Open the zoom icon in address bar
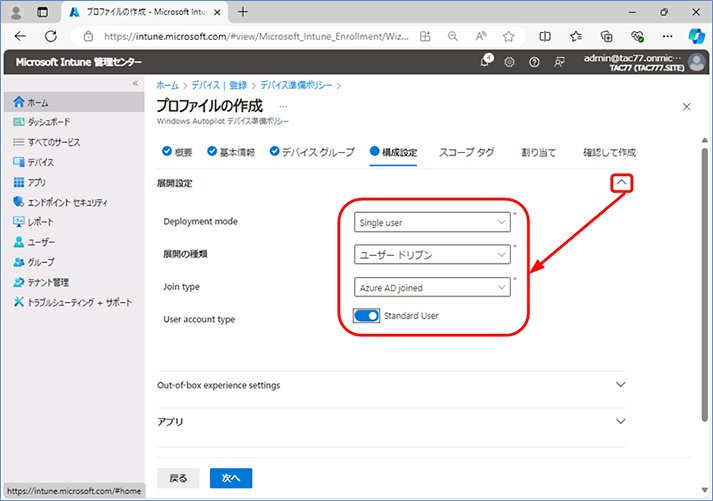713x501 pixels. click(x=452, y=36)
